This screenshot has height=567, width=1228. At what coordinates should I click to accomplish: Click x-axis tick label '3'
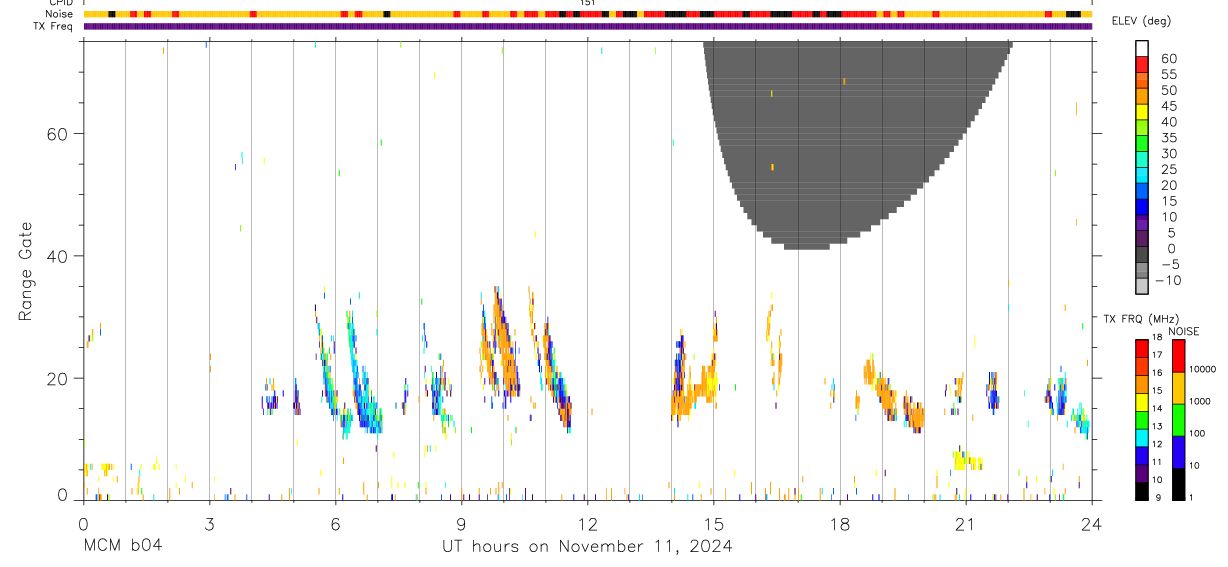[209, 523]
